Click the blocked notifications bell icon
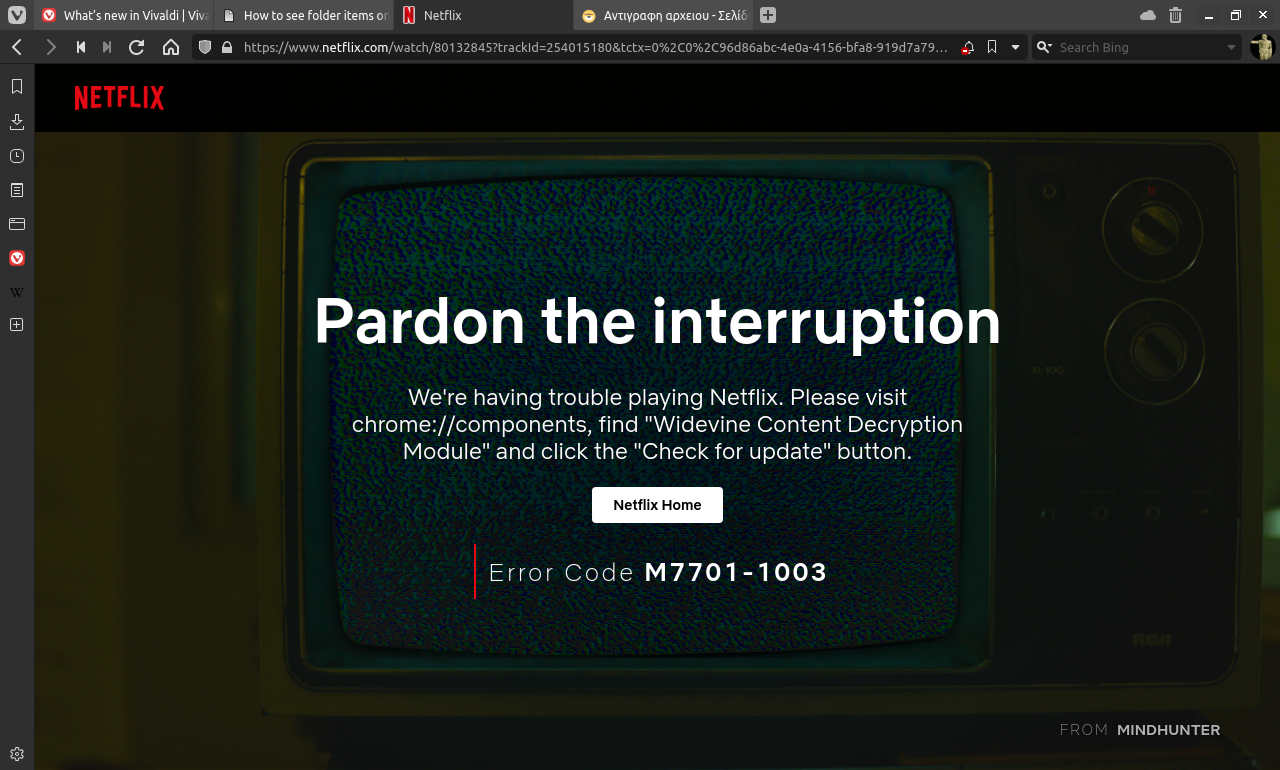The image size is (1280, 770). click(968, 47)
